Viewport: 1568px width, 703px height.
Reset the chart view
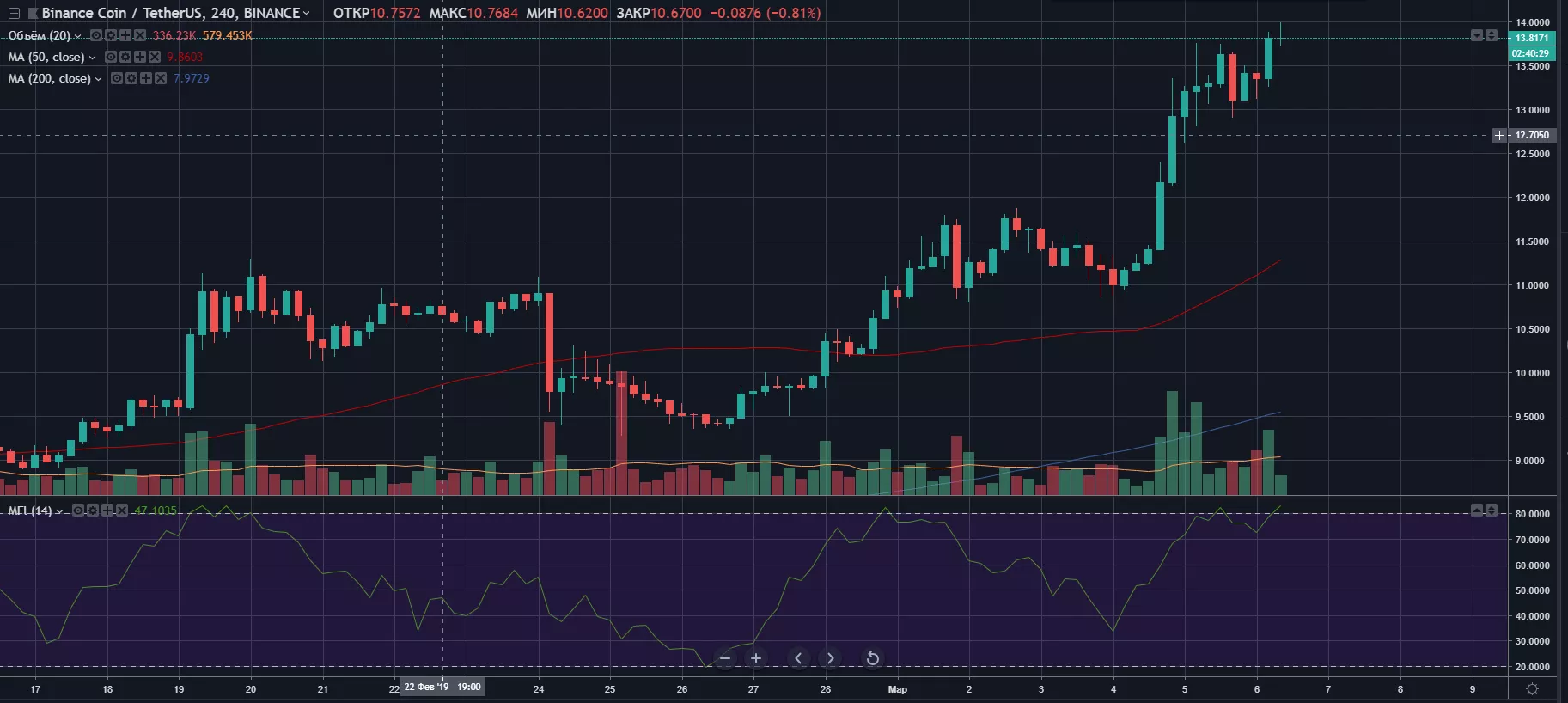click(872, 658)
